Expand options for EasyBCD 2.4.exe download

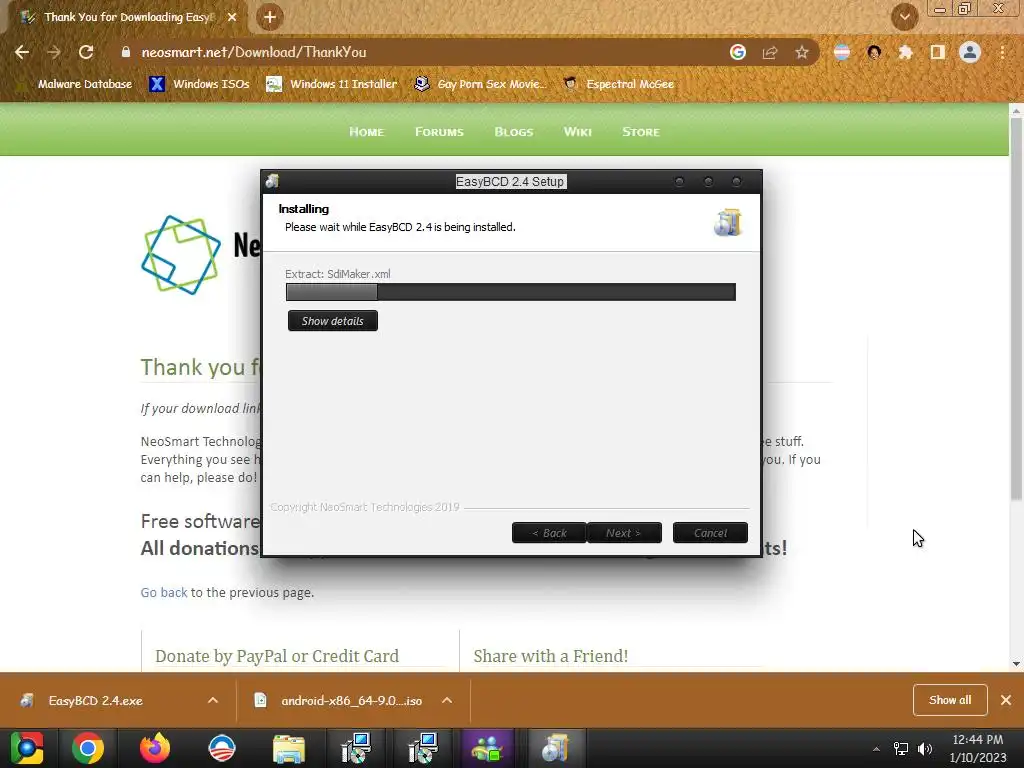tap(213, 700)
